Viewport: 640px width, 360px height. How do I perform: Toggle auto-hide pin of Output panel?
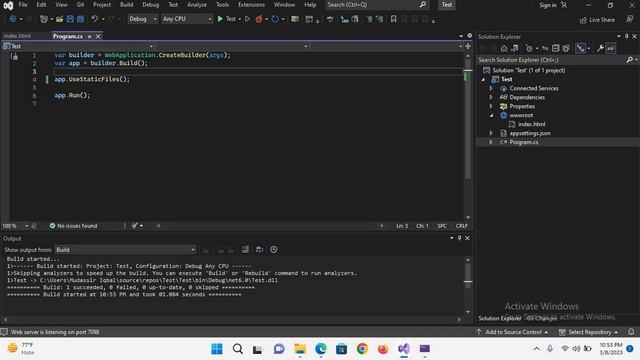pos(459,238)
